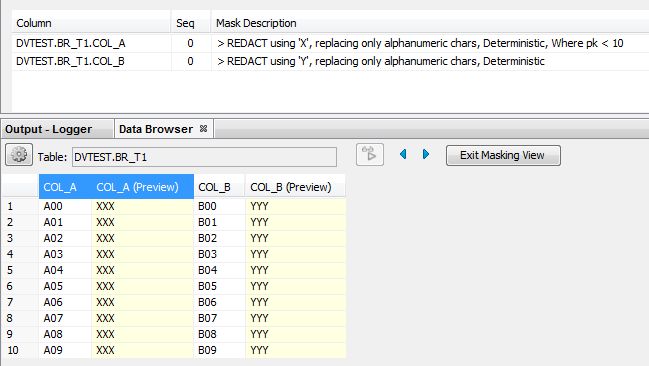Click XXX preview in the A00 row
The image size is (649, 366).
pyautogui.click(x=142, y=206)
